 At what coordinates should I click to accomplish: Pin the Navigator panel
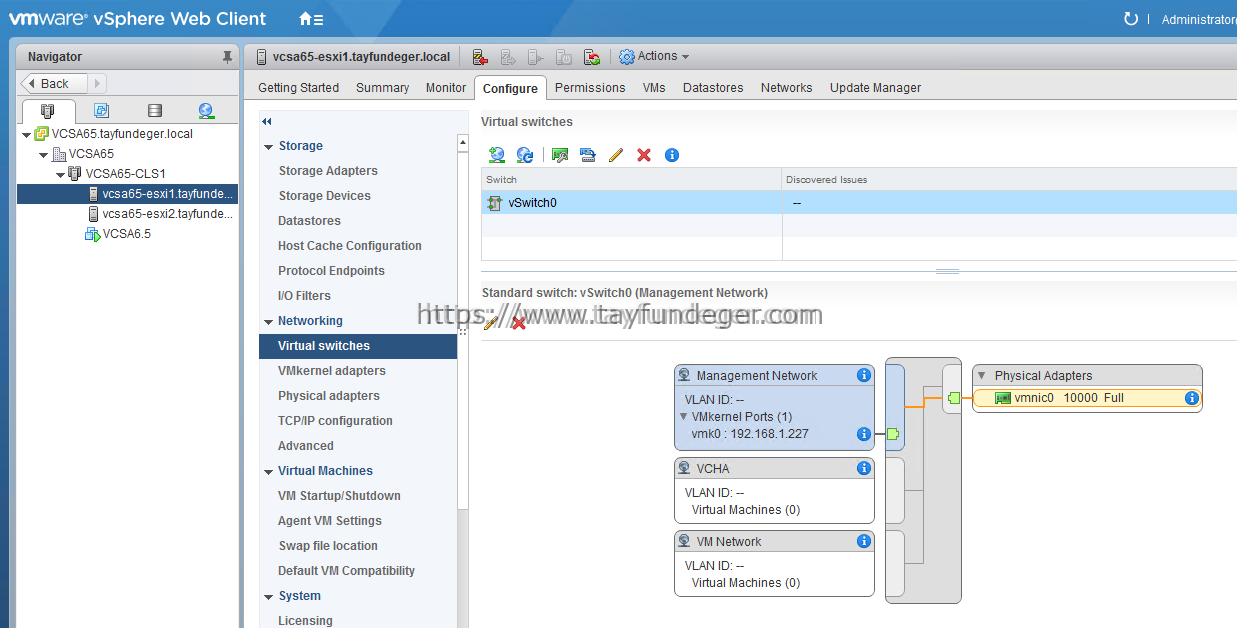pos(227,57)
